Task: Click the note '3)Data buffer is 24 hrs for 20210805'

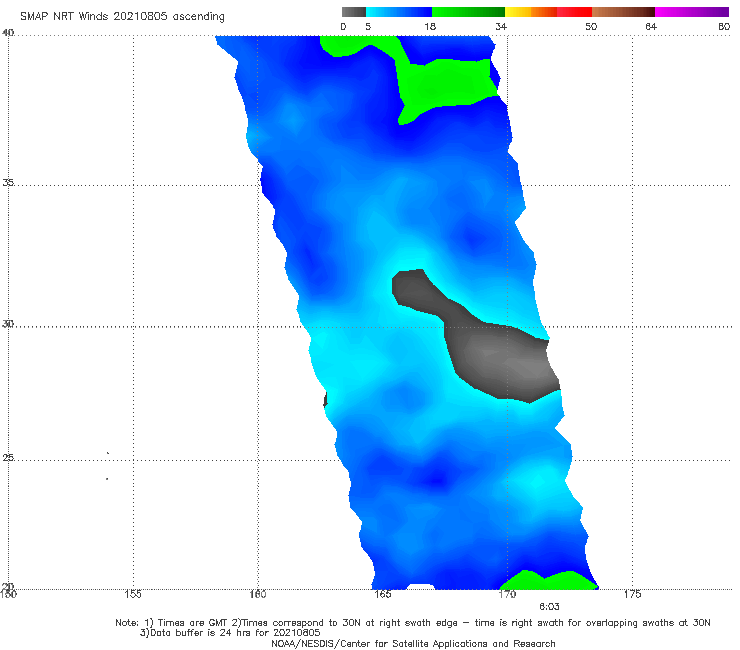Action: pyautogui.click(x=230, y=633)
